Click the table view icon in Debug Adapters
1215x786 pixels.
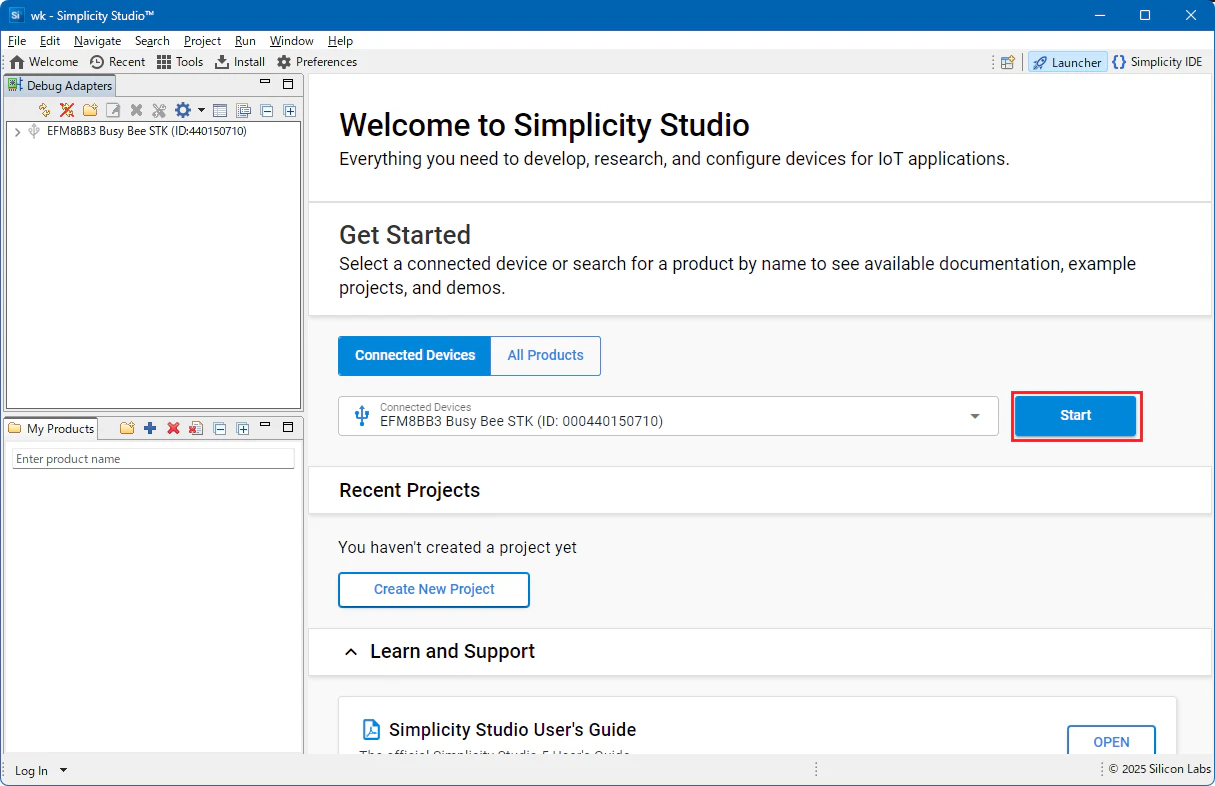tap(220, 110)
